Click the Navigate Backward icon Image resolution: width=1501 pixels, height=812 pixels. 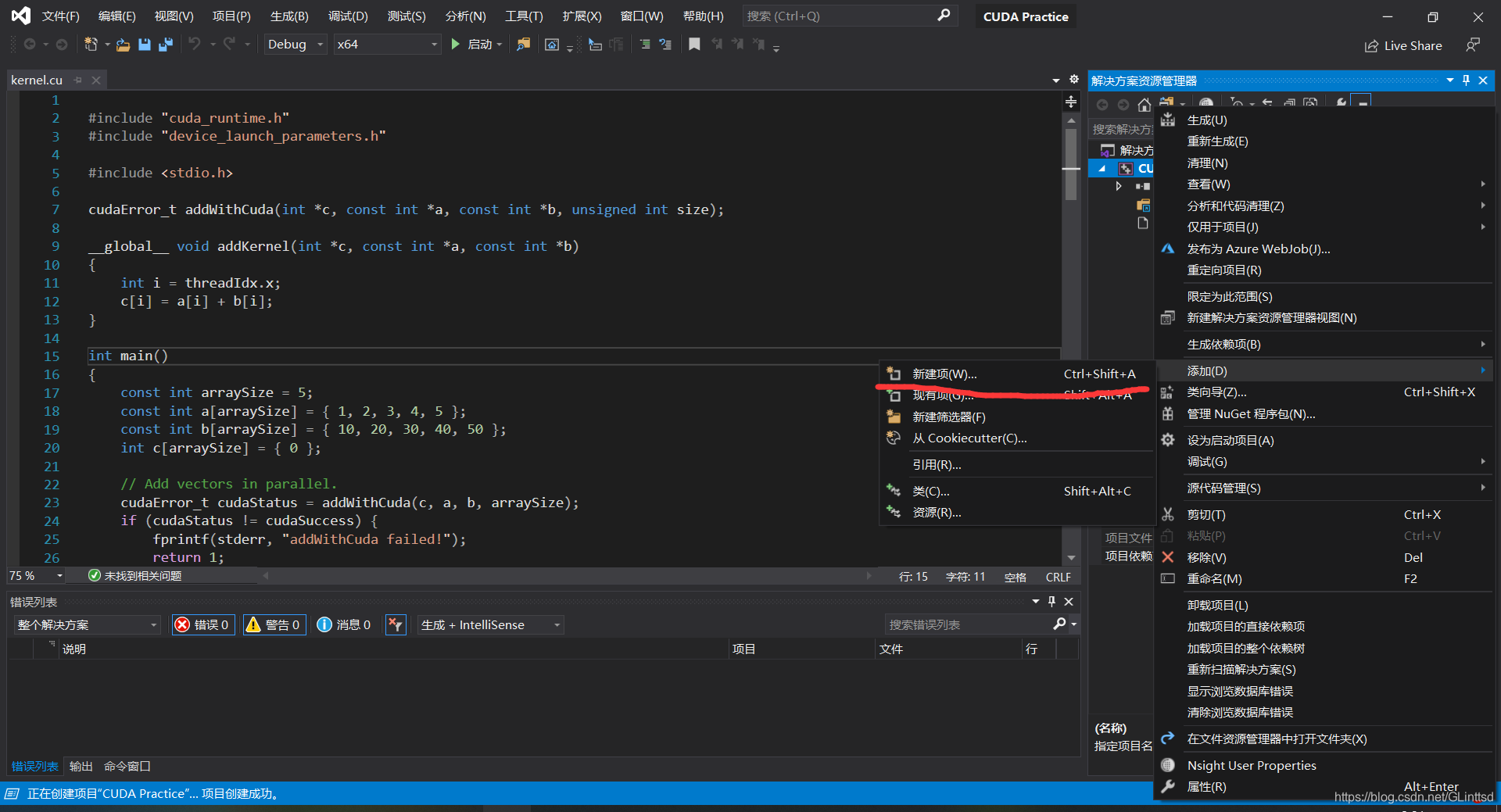[x=30, y=45]
